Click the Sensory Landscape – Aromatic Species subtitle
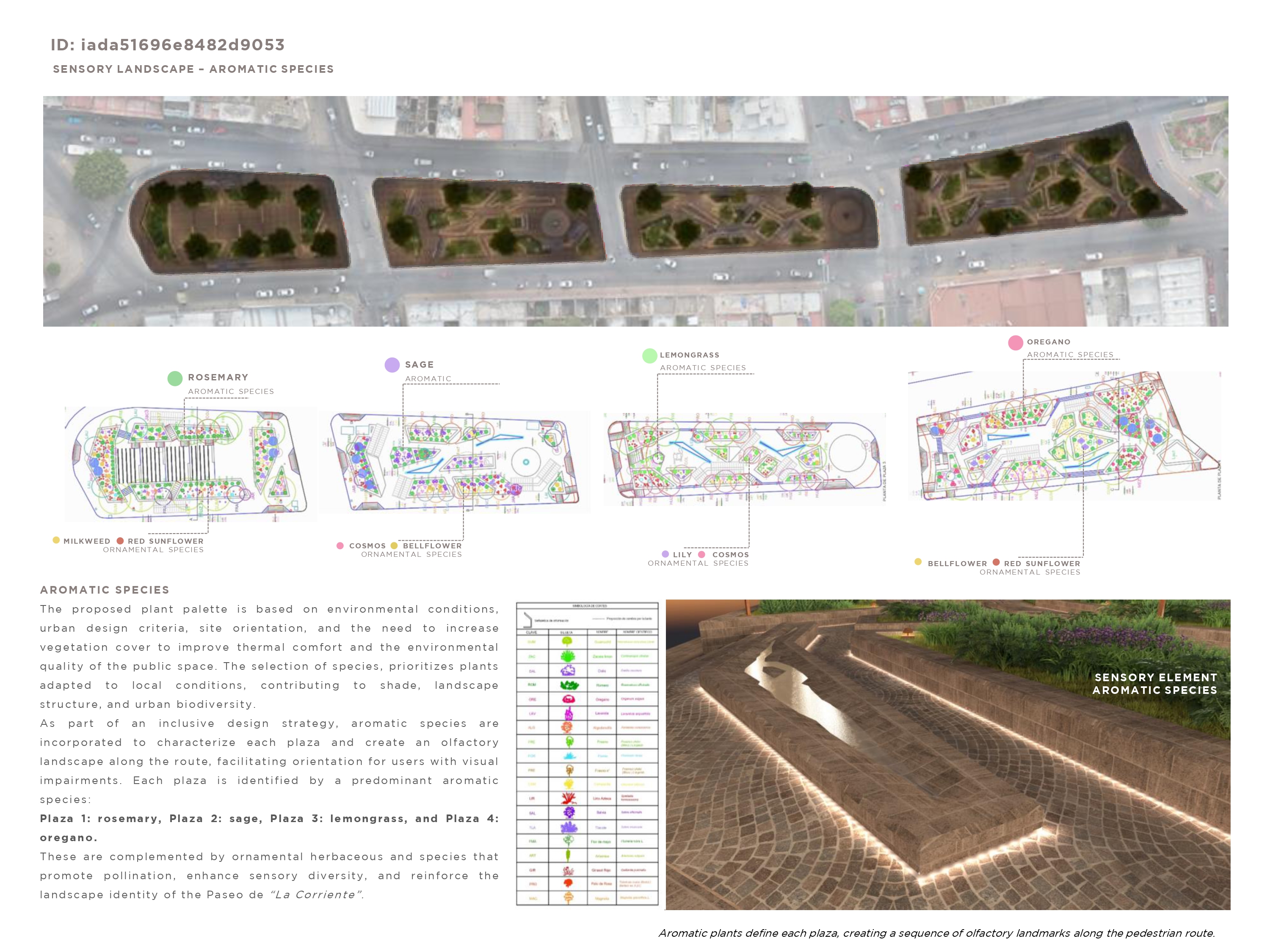Viewport: 1270px width, 952px height. pos(193,69)
